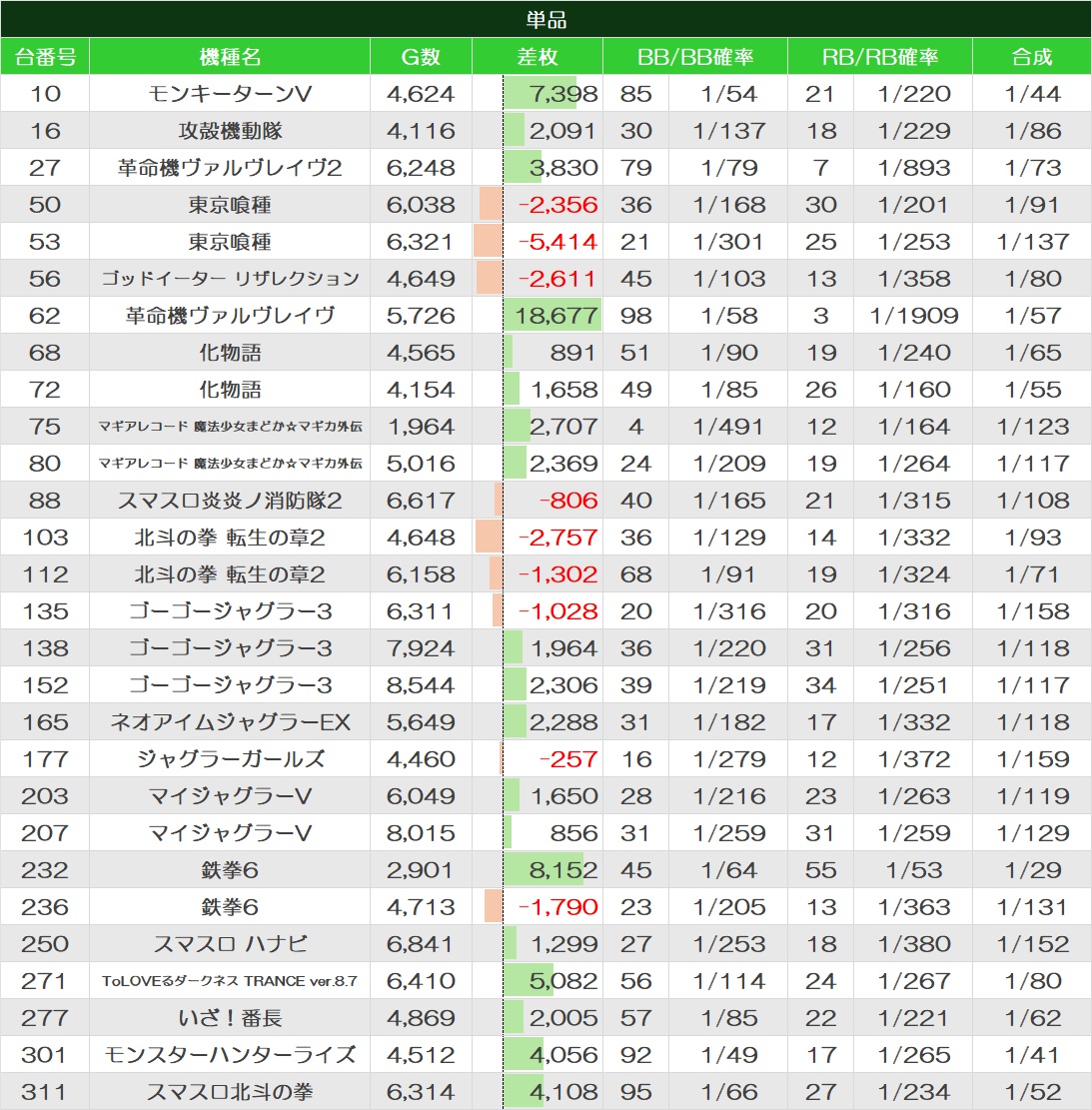Click machine number 10 cell
This screenshot has height=1110, width=1092.
(45, 94)
